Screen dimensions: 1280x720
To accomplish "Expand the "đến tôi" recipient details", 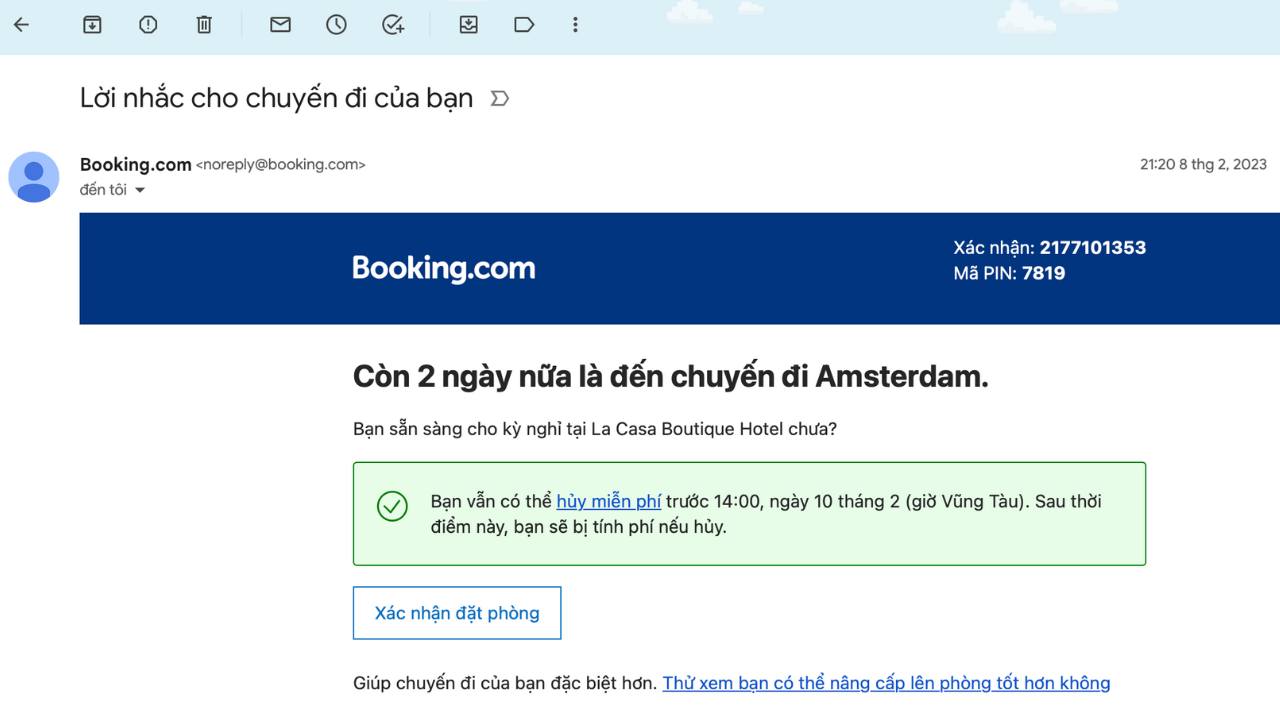I will (112, 189).
